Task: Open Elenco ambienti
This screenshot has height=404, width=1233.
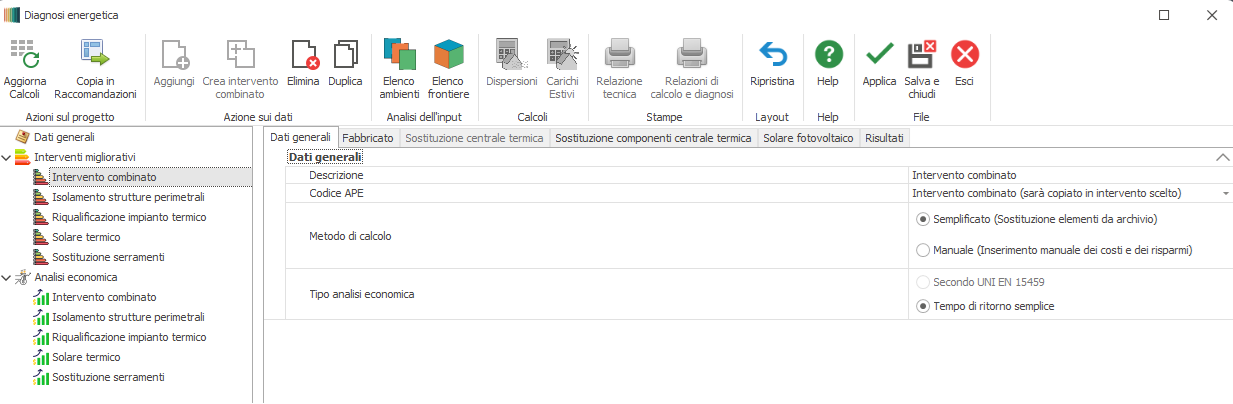Action: click(x=399, y=54)
